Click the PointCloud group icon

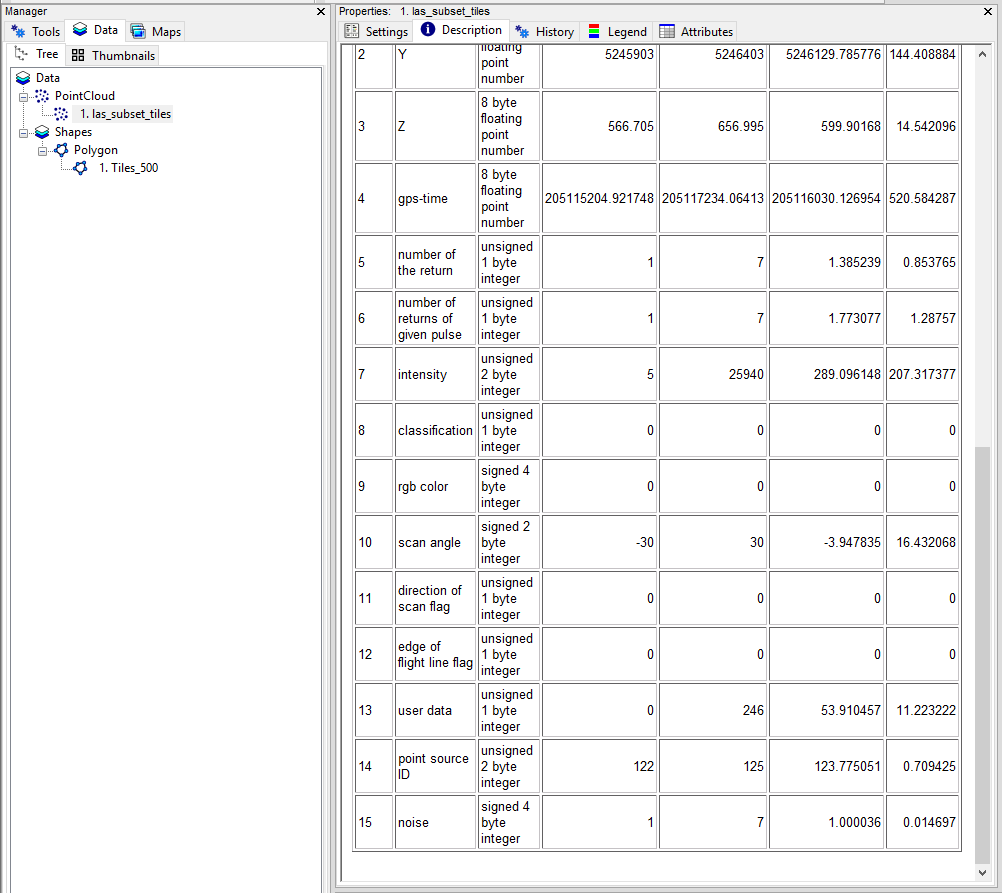tap(42, 96)
